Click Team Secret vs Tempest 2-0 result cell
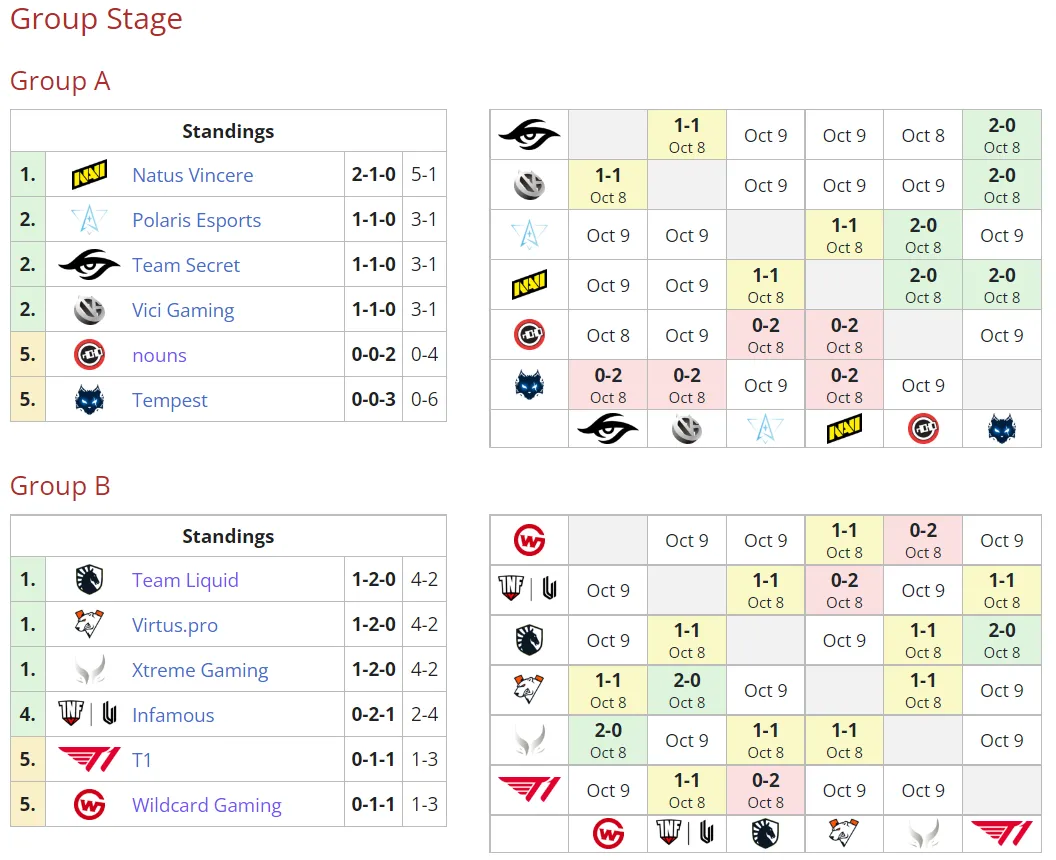Screen dimensions: 1056x860 pyautogui.click(x=1002, y=135)
